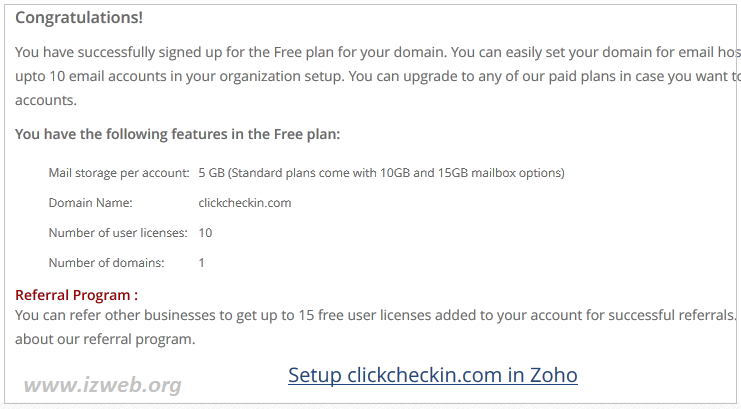Click the Congratulations! heading
The image size is (741, 409).
click(x=79, y=17)
